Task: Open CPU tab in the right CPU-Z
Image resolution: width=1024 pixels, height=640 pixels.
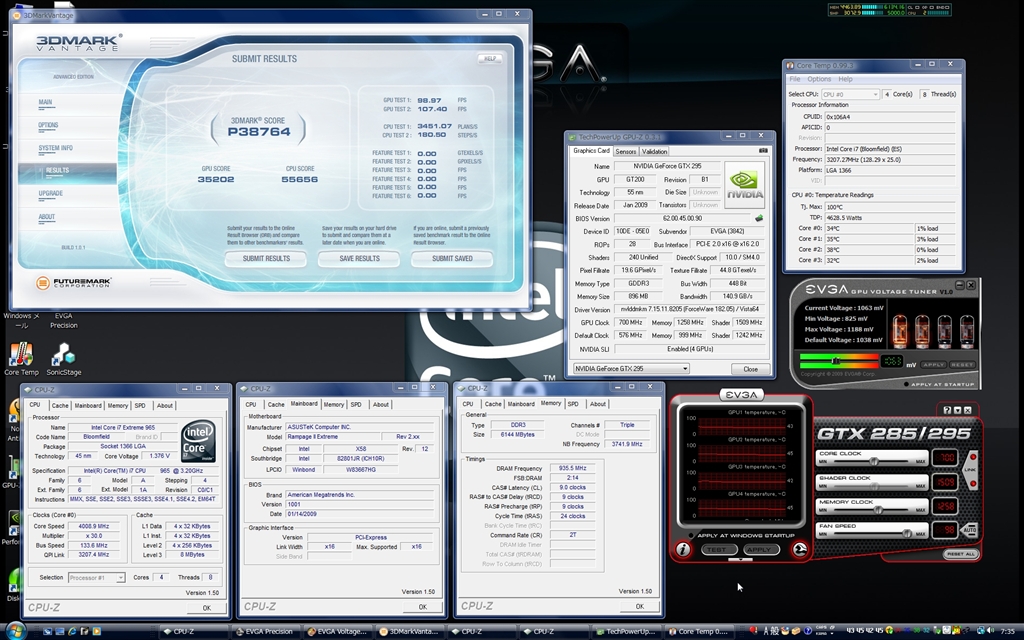Action: [468, 404]
